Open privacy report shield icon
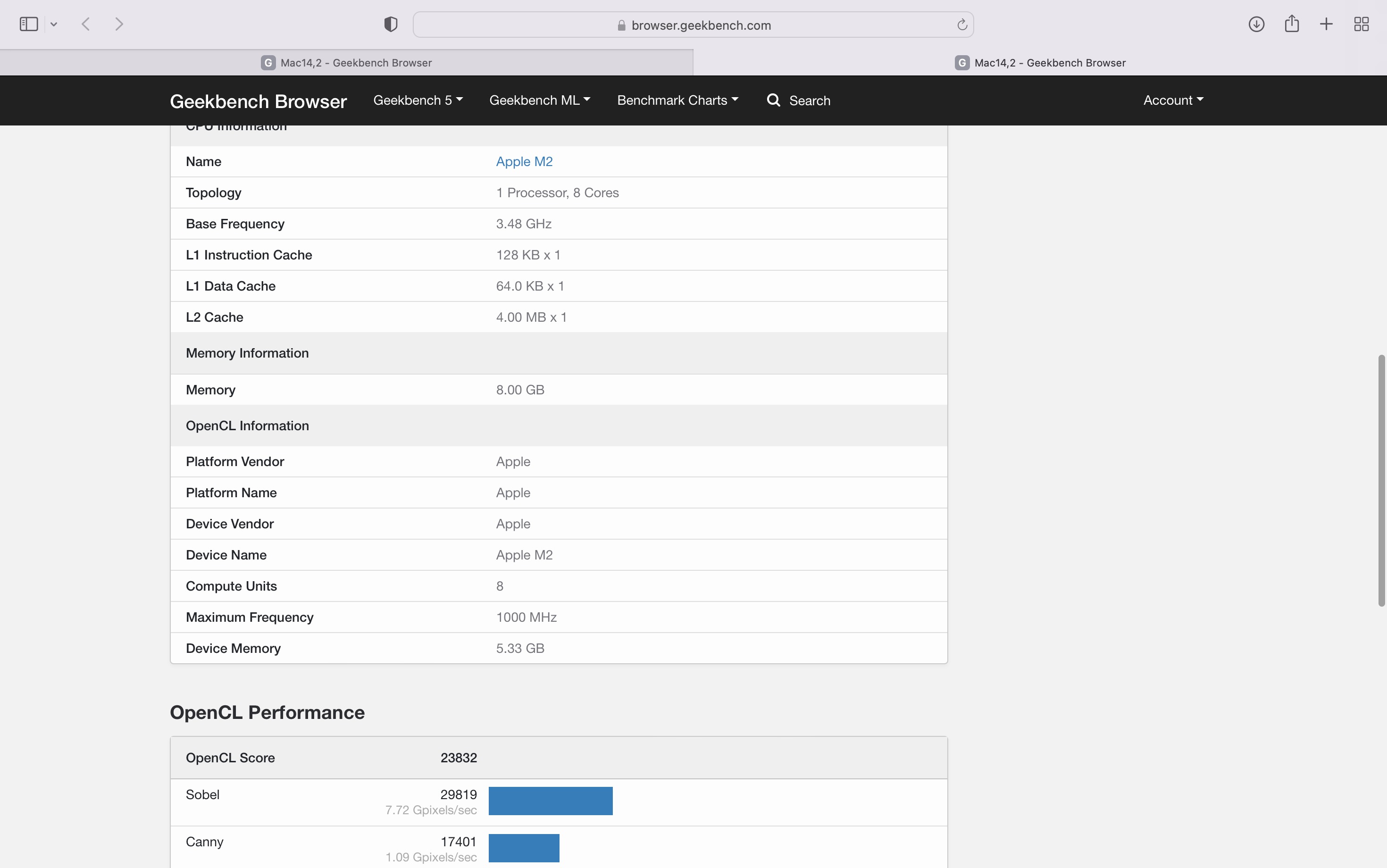 click(x=391, y=24)
